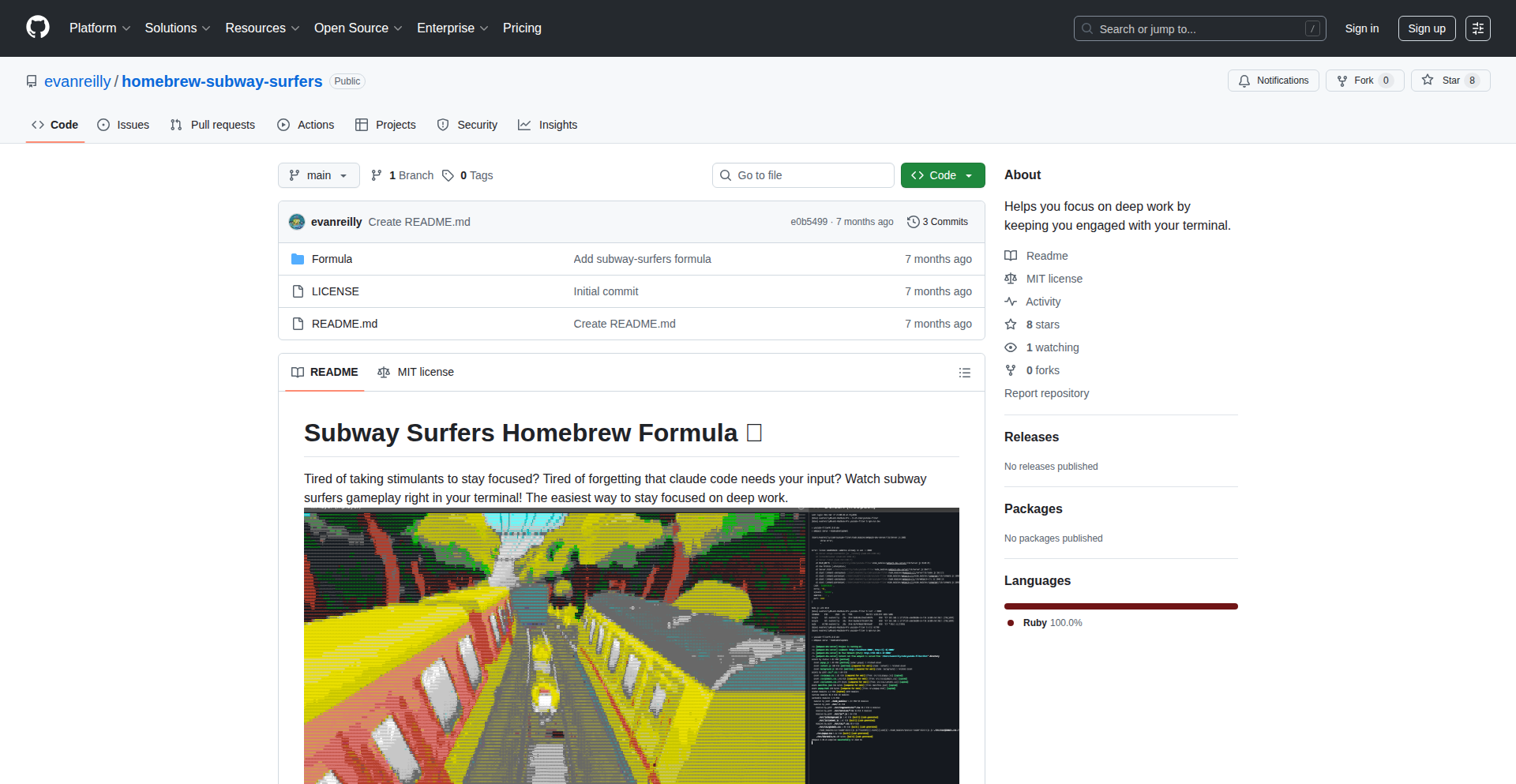View the 0 Tags link
This screenshot has width=1516, height=784.
(467, 175)
